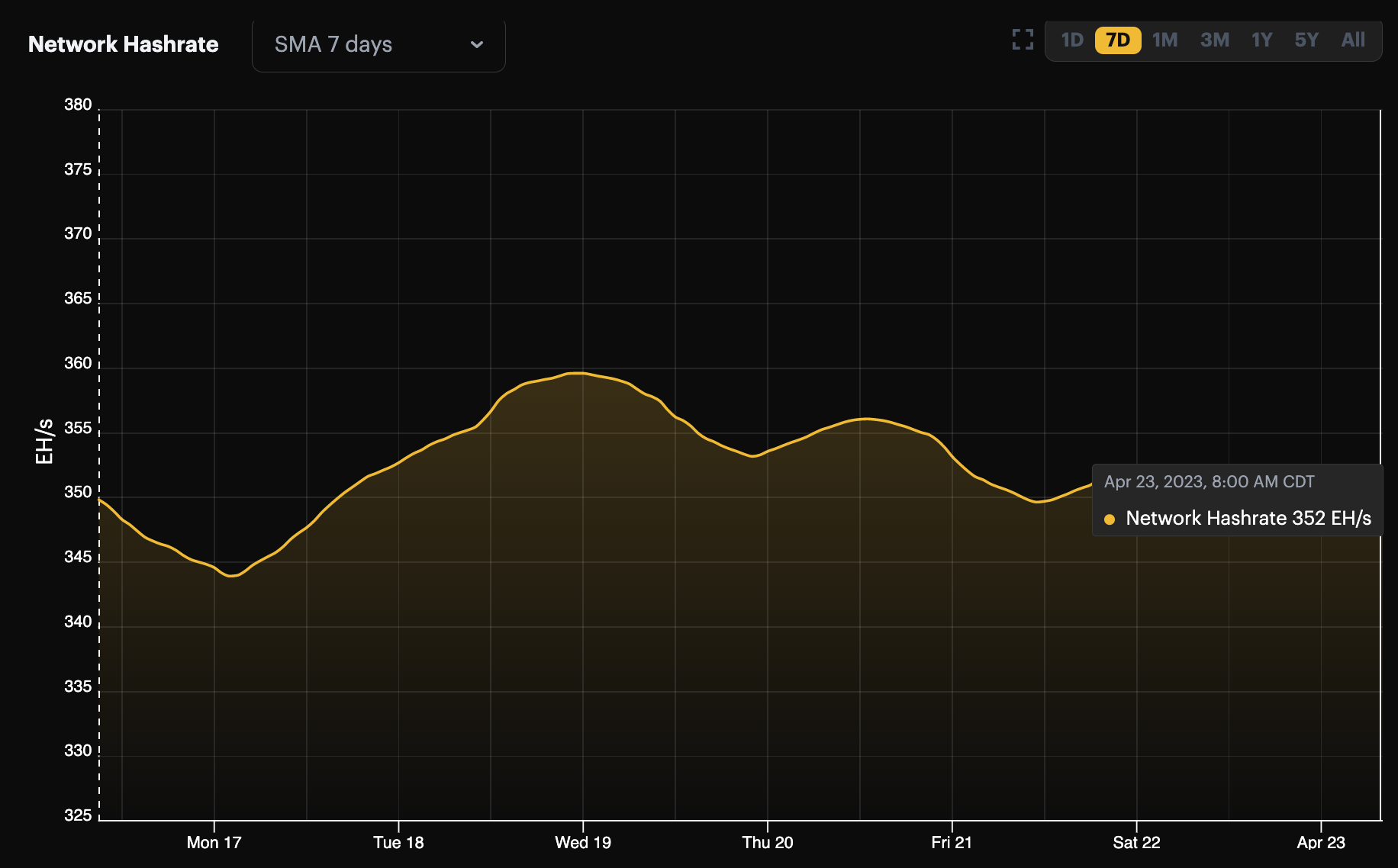The image size is (1398, 868).
Task: Click the Wed 19 axis label
Action: click(583, 842)
